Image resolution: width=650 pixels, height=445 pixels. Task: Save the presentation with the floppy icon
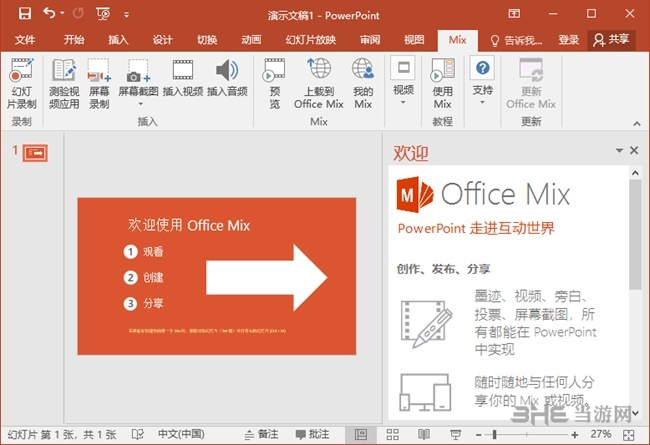pos(25,14)
